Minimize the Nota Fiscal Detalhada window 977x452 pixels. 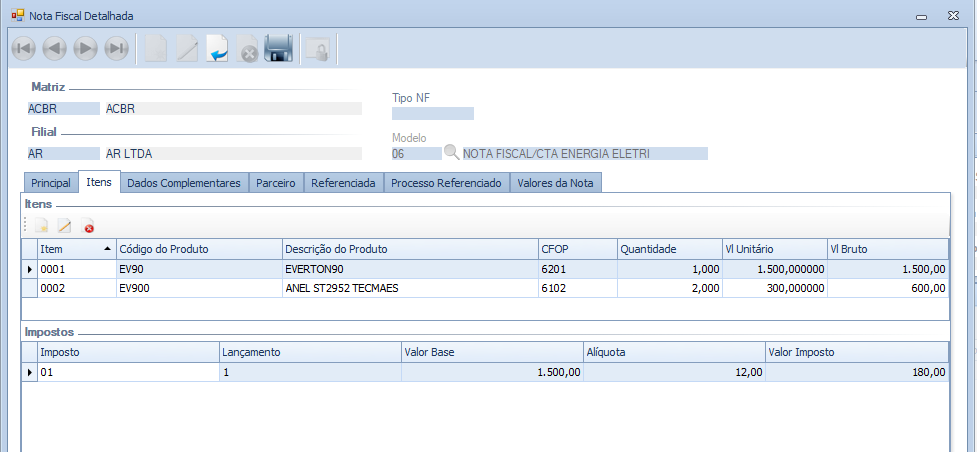click(x=919, y=17)
